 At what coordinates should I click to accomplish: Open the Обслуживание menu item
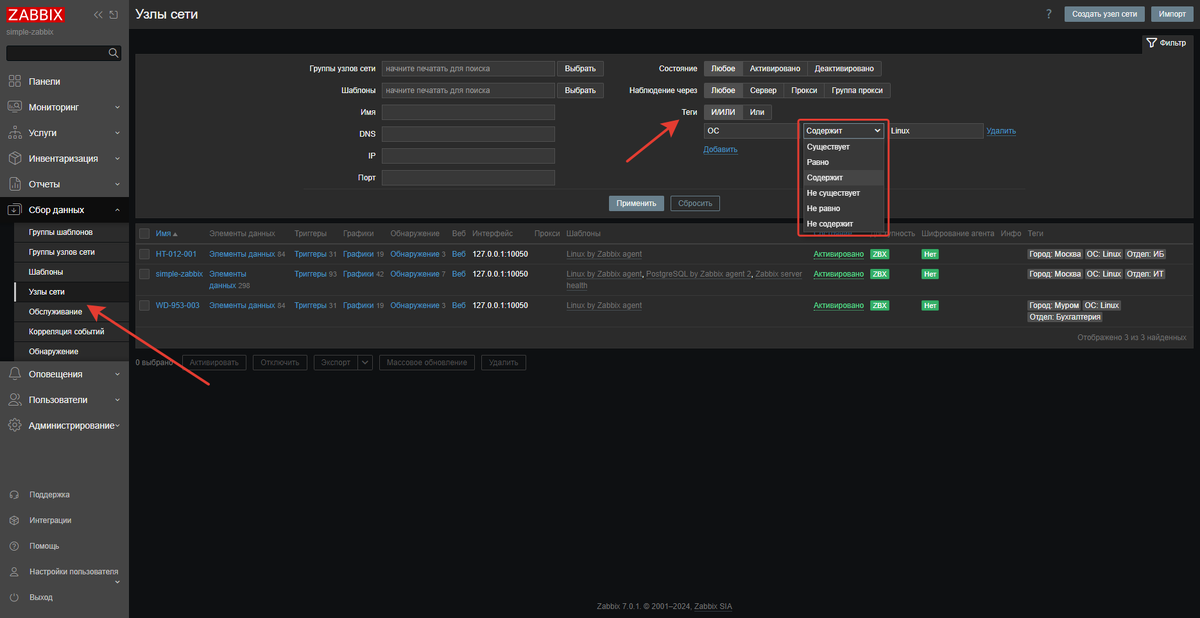(57, 311)
